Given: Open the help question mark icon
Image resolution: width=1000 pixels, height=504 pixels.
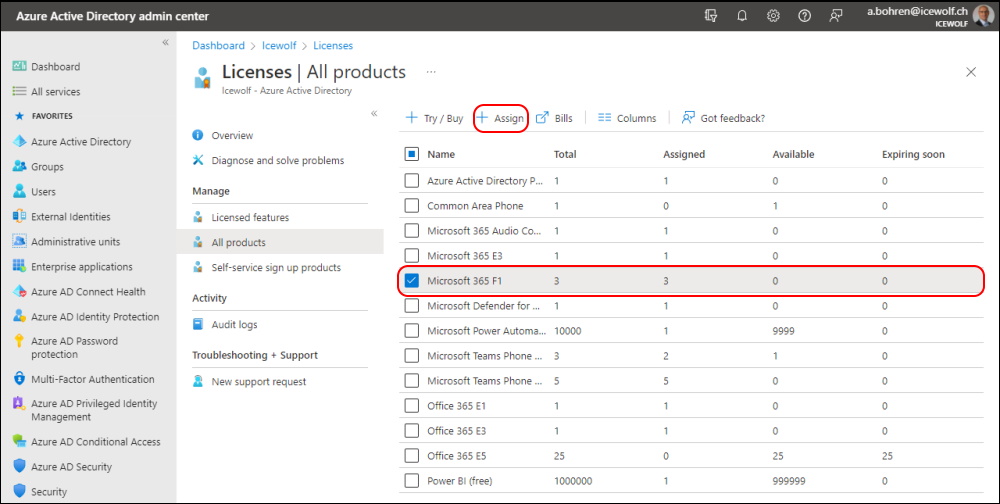Looking at the screenshot, I should tap(804, 16).
